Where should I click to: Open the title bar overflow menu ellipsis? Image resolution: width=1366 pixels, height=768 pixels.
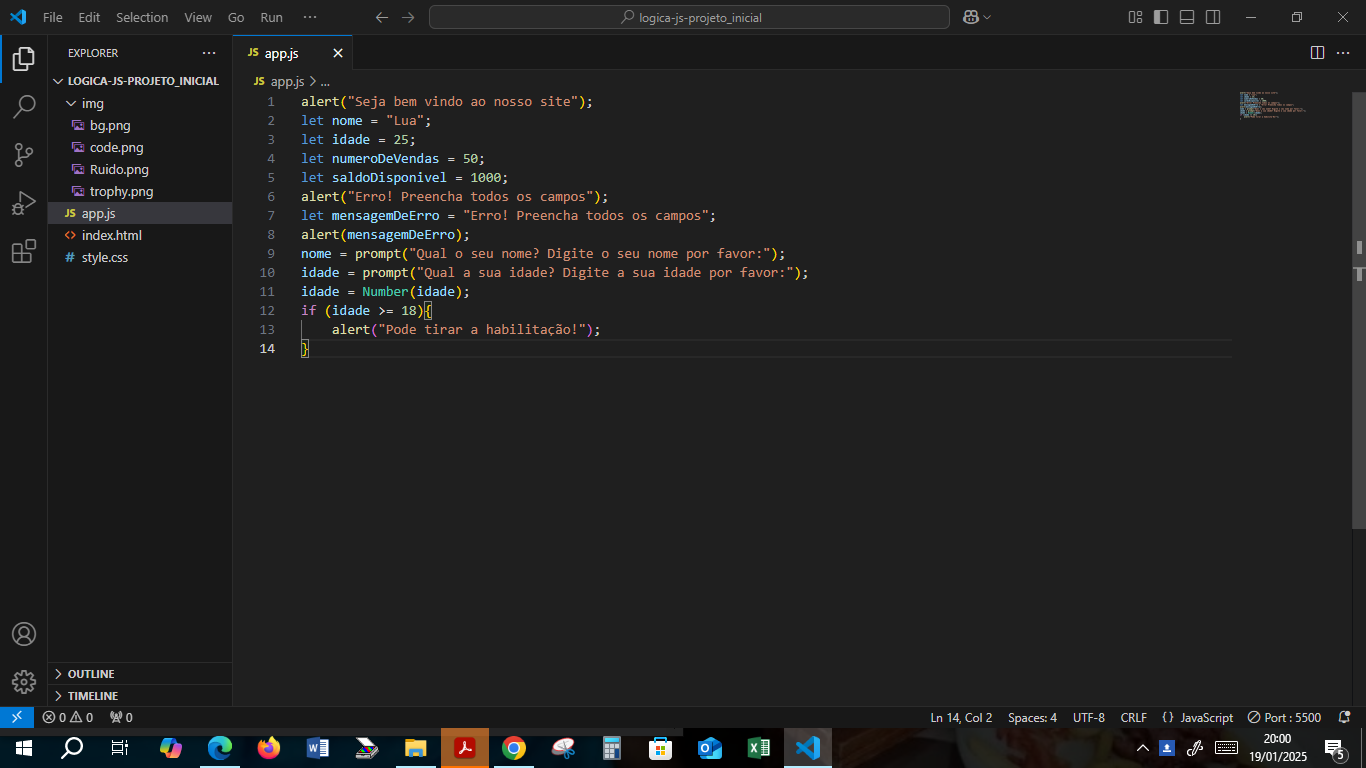click(x=310, y=17)
